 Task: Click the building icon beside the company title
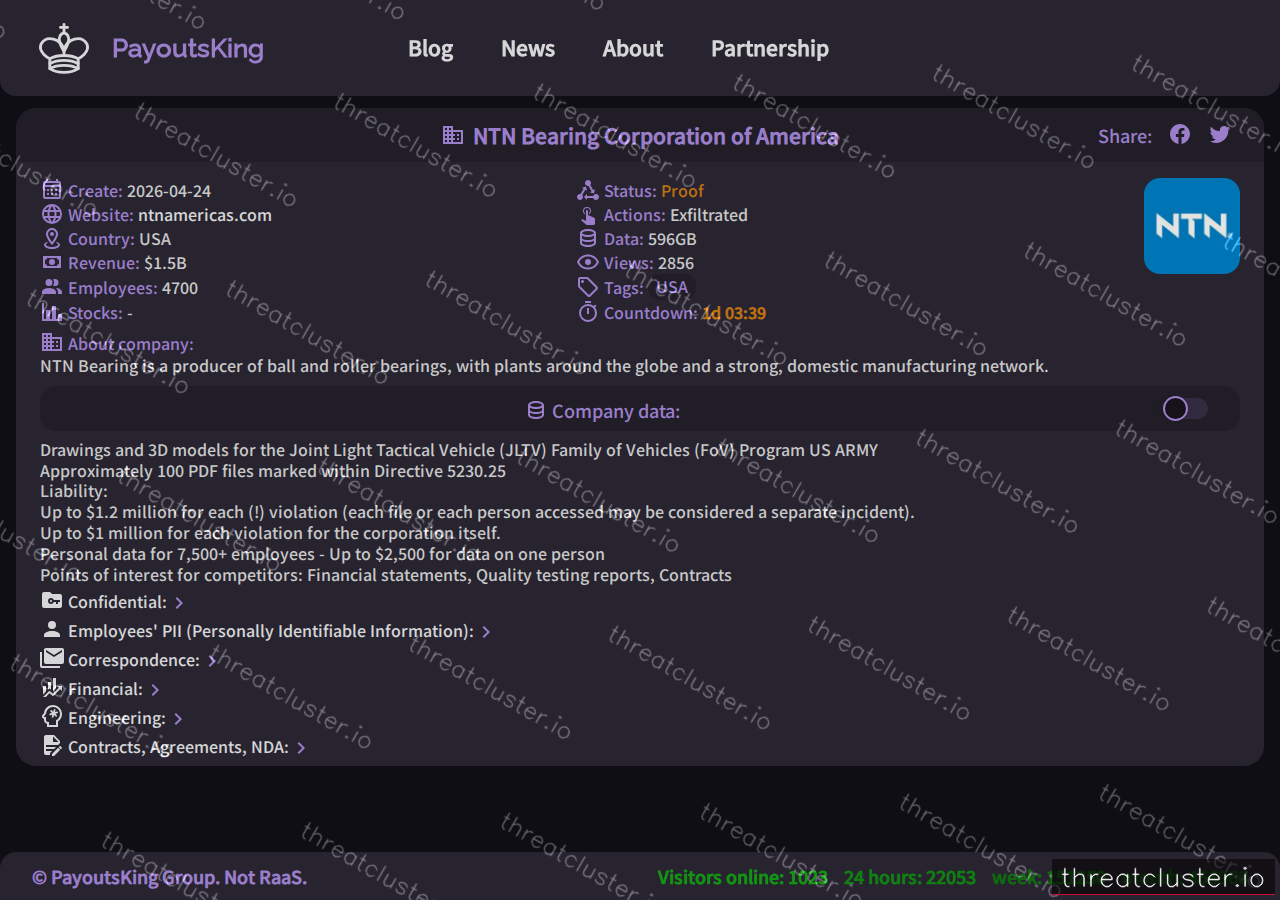(x=453, y=135)
